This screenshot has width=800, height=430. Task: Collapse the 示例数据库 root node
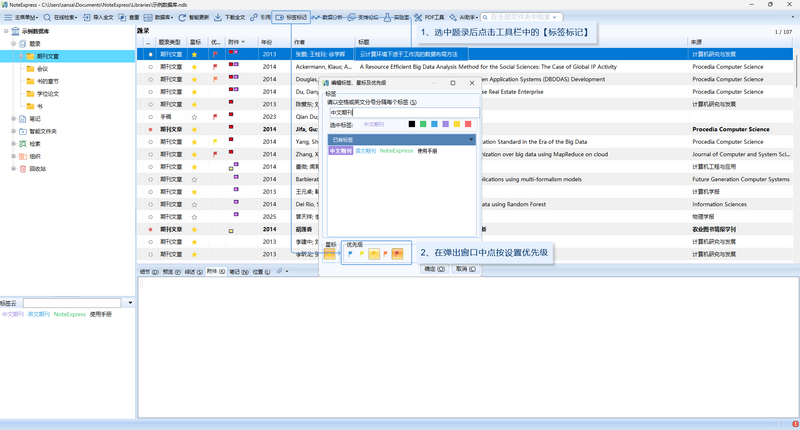6,31
